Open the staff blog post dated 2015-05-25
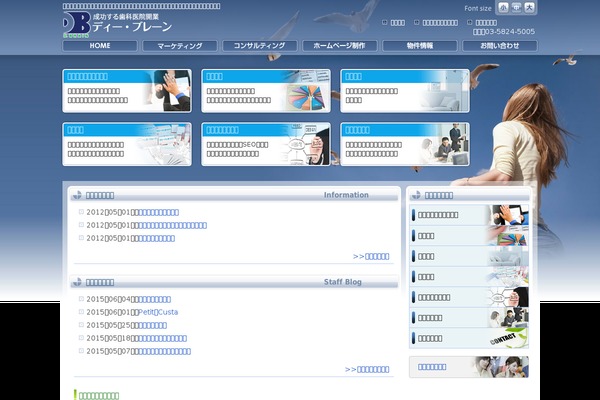The width and height of the screenshot is (600, 400). coord(152,325)
